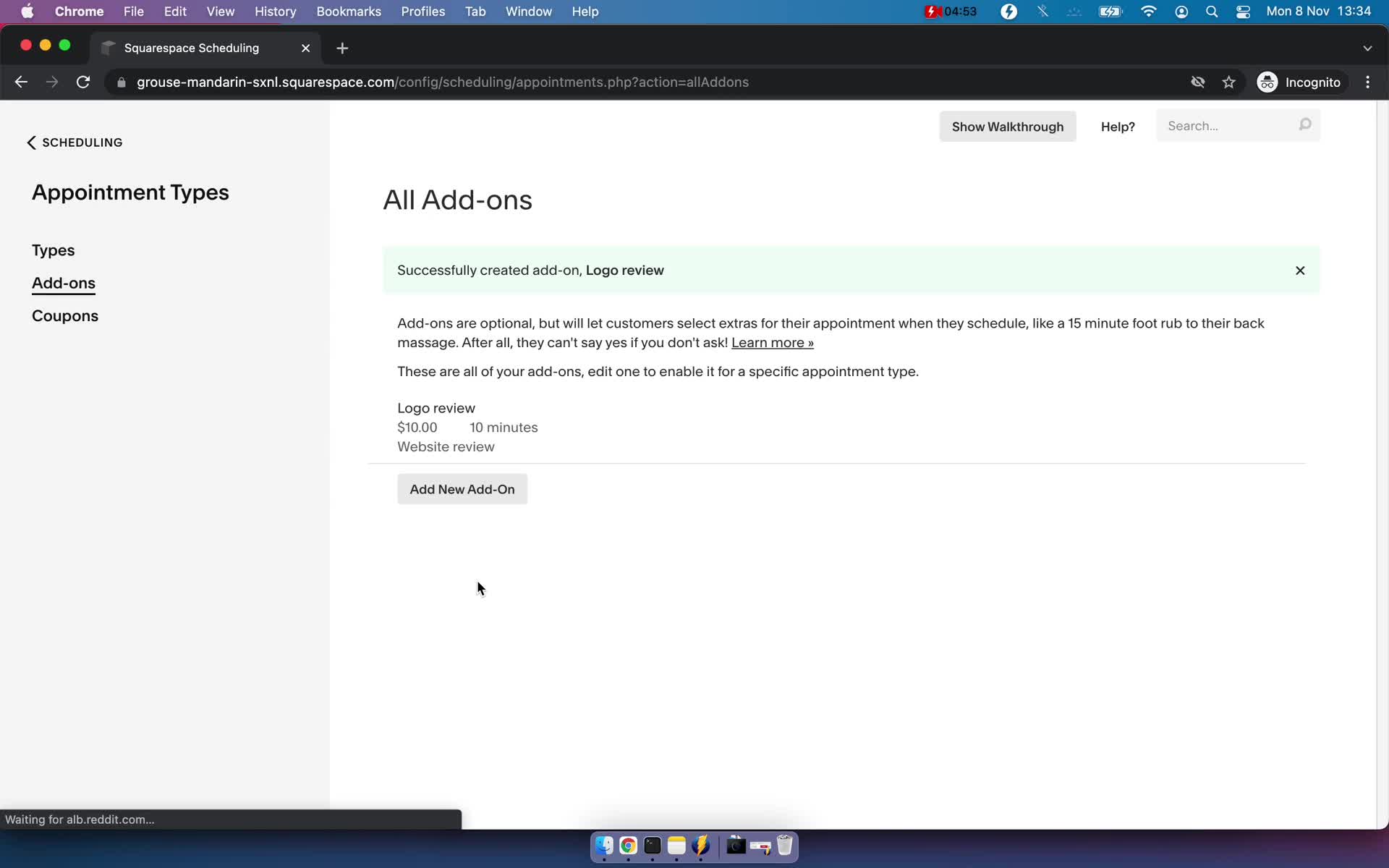Open Finder from the Dock

pos(604,846)
